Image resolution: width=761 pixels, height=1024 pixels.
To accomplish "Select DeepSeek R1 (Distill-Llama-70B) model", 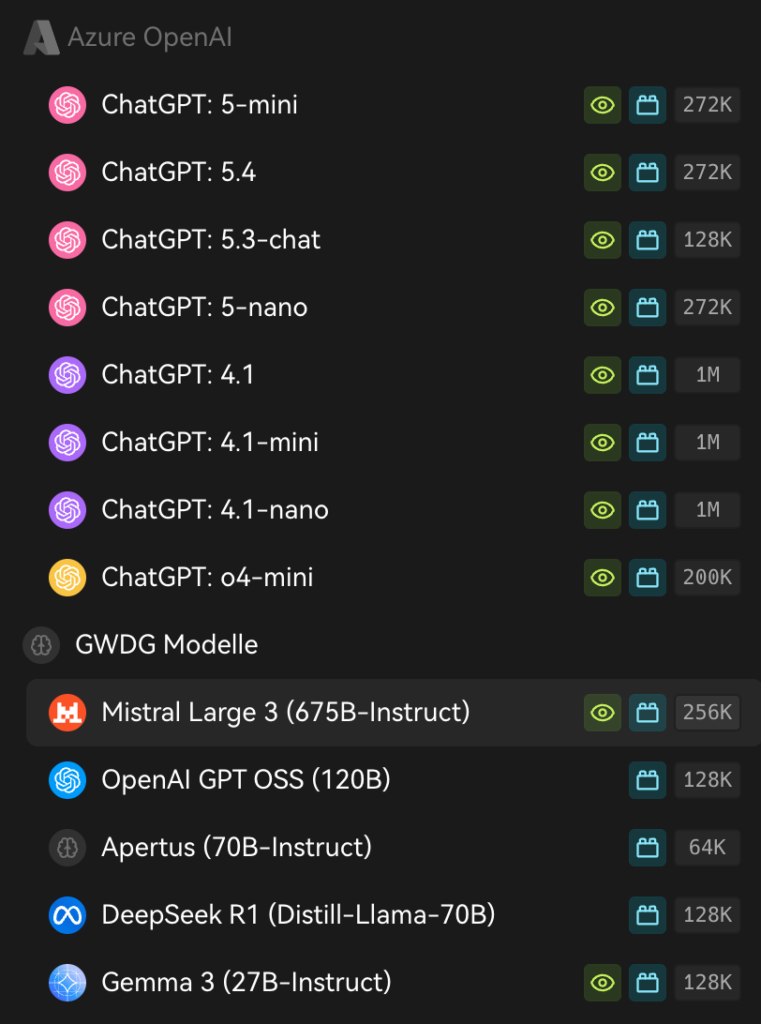I will (x=298, y=914).
